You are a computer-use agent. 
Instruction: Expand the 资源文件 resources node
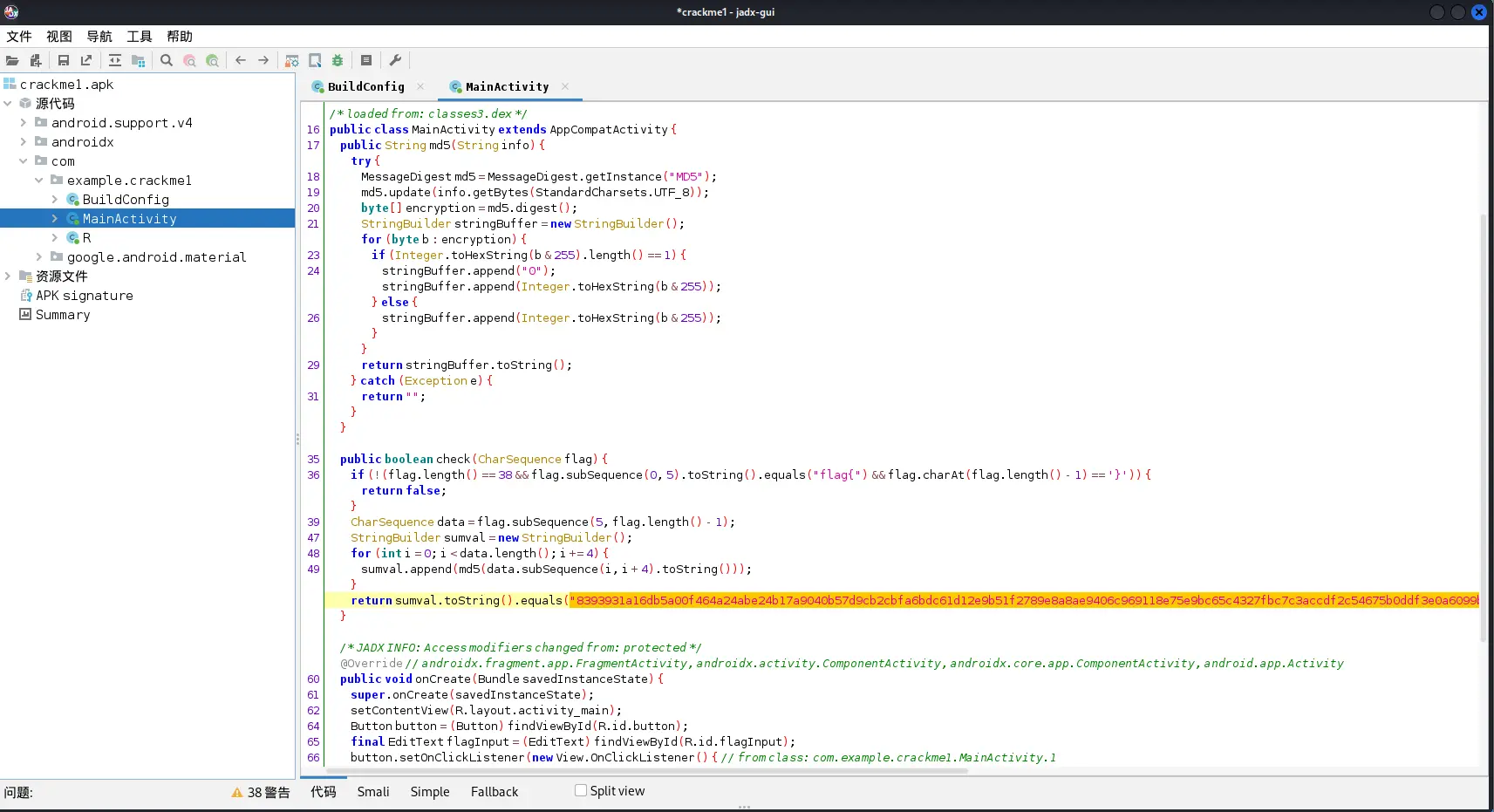(8, 276)
